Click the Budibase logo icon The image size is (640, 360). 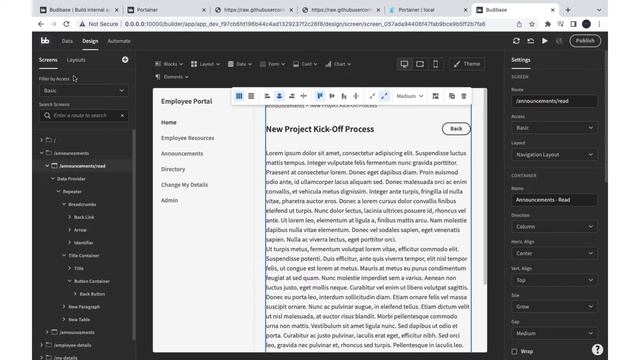tap(45, 40)
